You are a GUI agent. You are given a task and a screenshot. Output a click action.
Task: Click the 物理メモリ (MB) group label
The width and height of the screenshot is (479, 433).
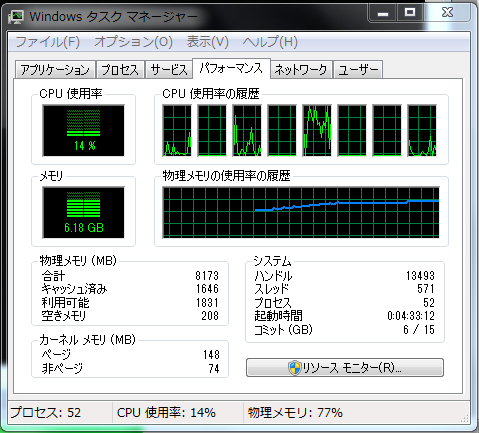click(x=78, y=260)
